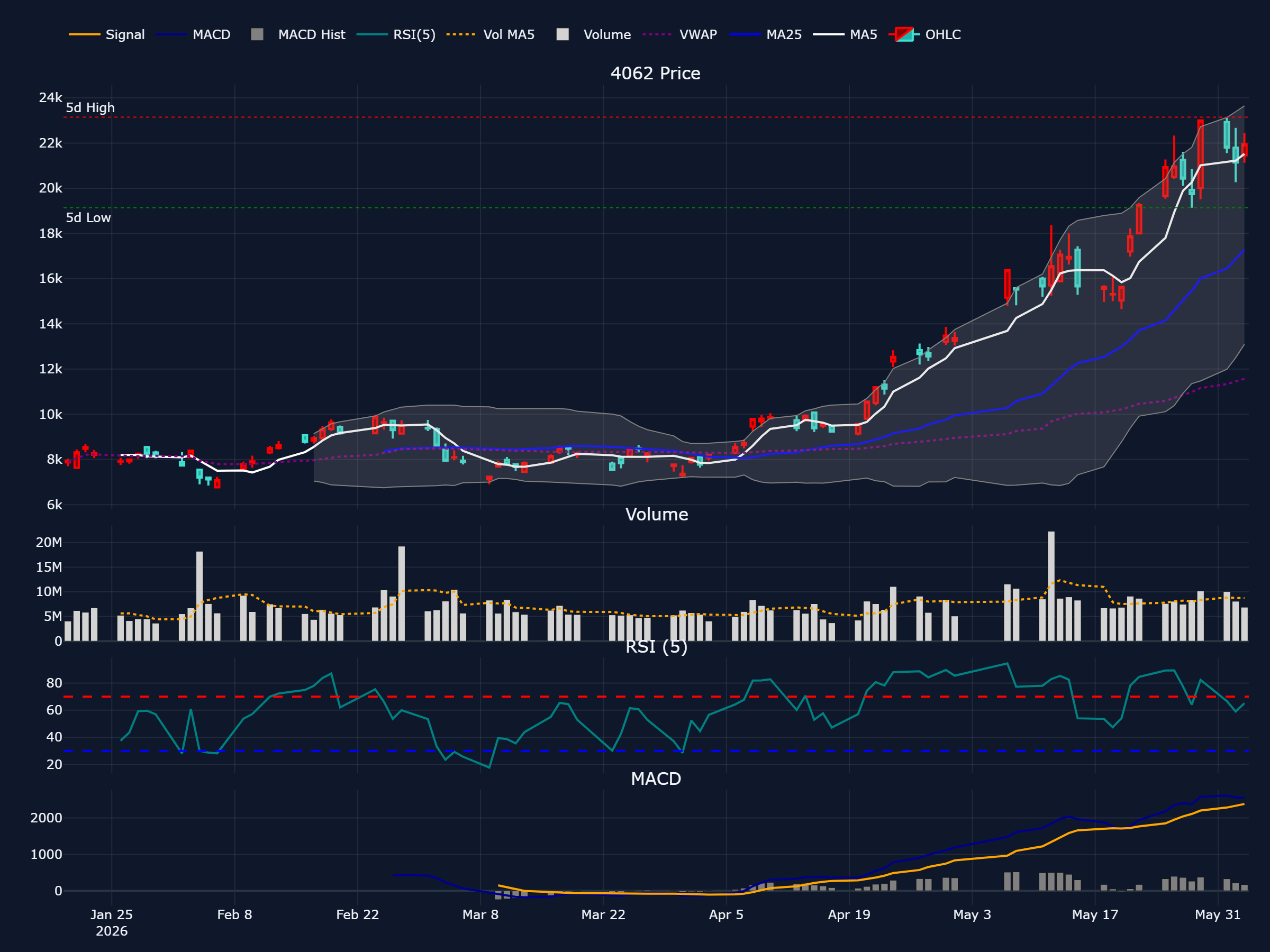The width and height of the screenshot is (1270, 952).
Task: Click the '24k' price axis label
Action: 50,97
